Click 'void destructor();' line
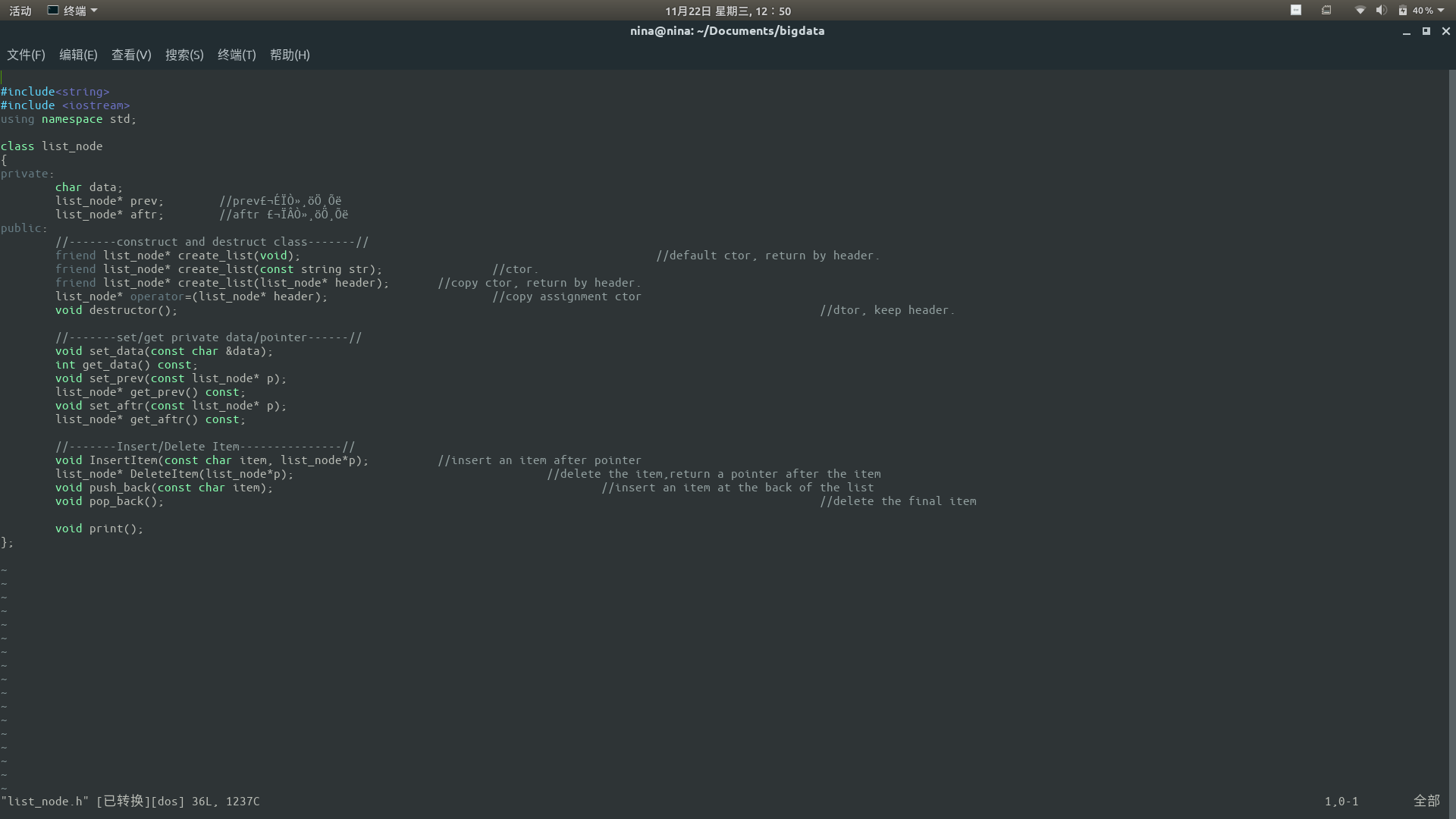Screen dimensions: 1456x819 (116, 310)
